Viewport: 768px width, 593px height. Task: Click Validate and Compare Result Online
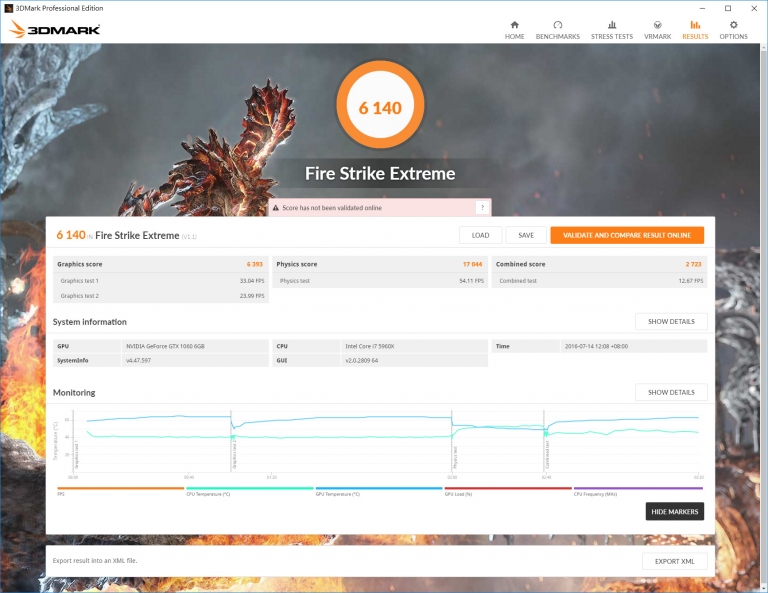click(x=627, y=235)
